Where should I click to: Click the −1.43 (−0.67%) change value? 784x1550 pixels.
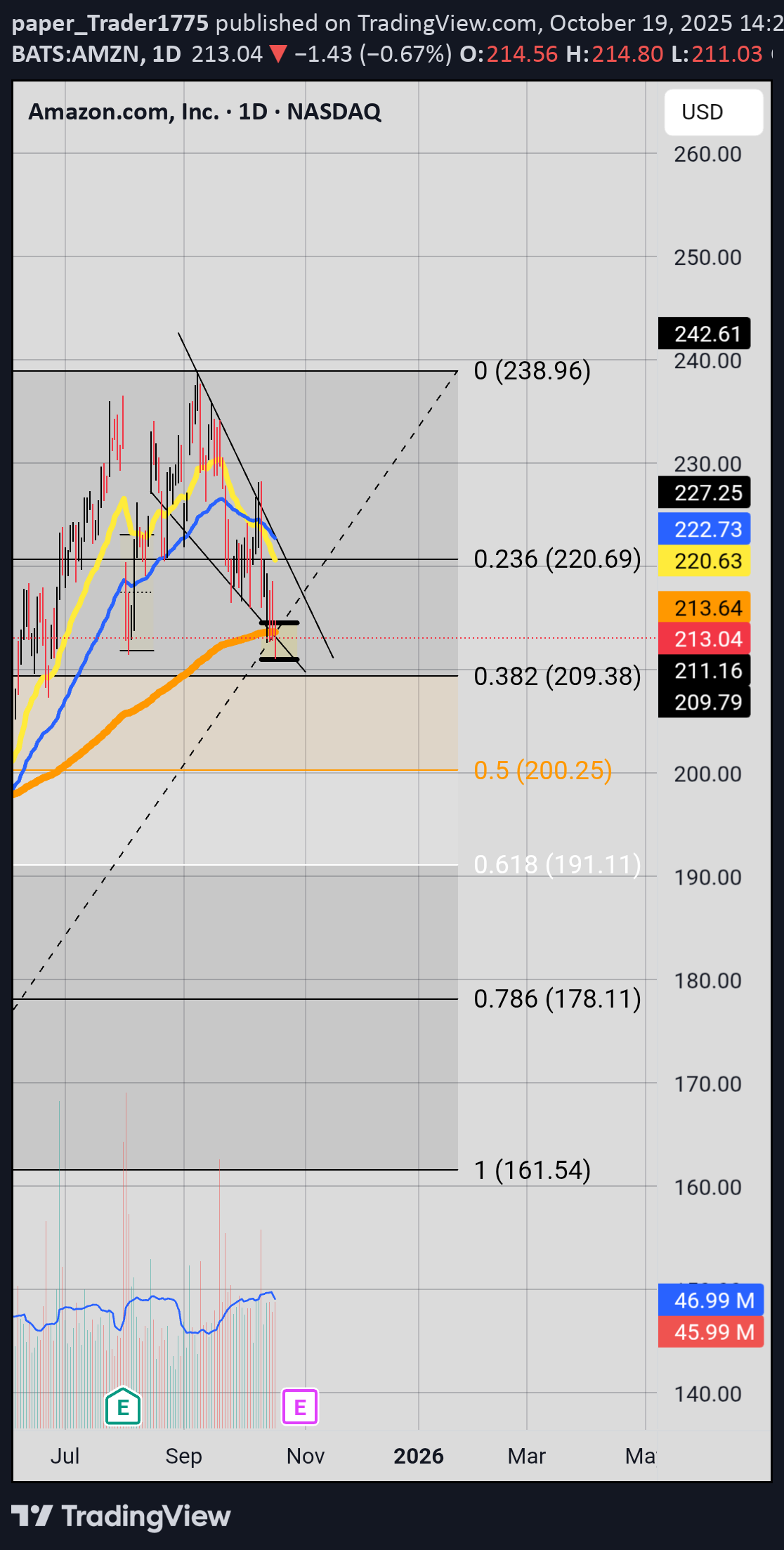[x=373, y=53]
